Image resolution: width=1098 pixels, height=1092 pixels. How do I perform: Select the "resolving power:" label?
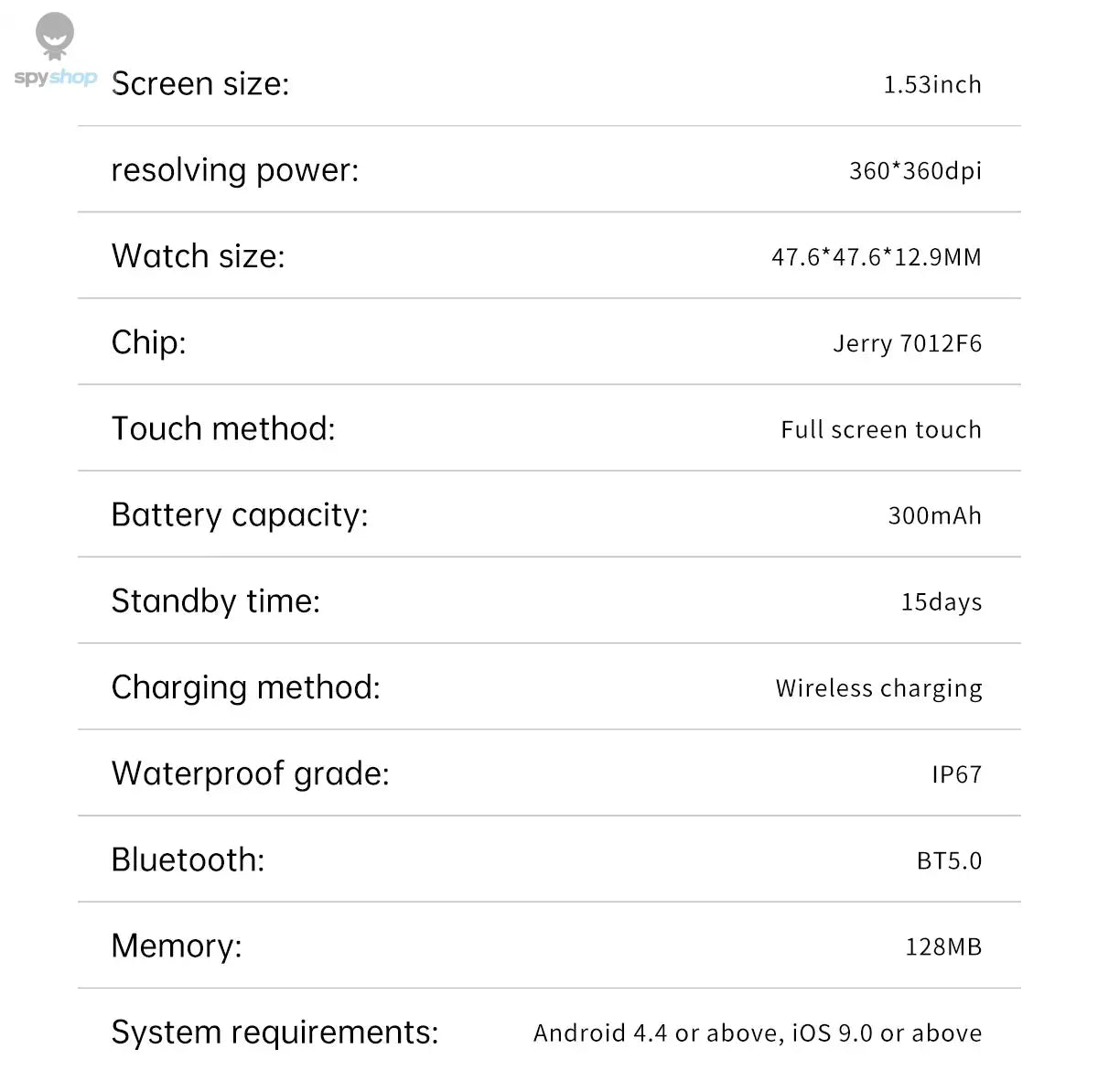click(x=235, y=170)
